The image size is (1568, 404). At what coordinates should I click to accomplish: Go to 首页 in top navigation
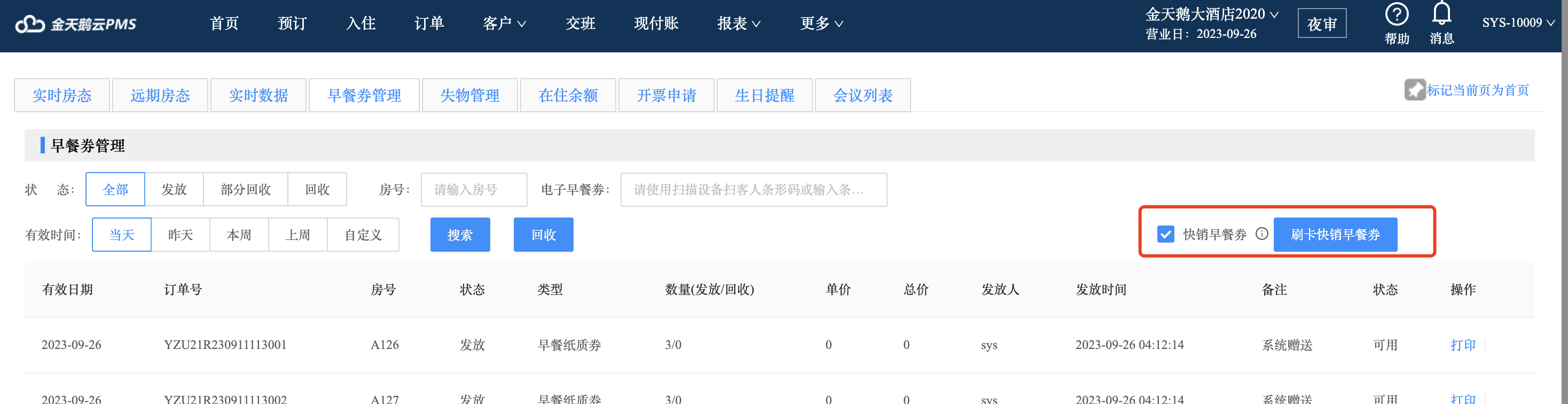pyautogui.click(x=224, y=24)
